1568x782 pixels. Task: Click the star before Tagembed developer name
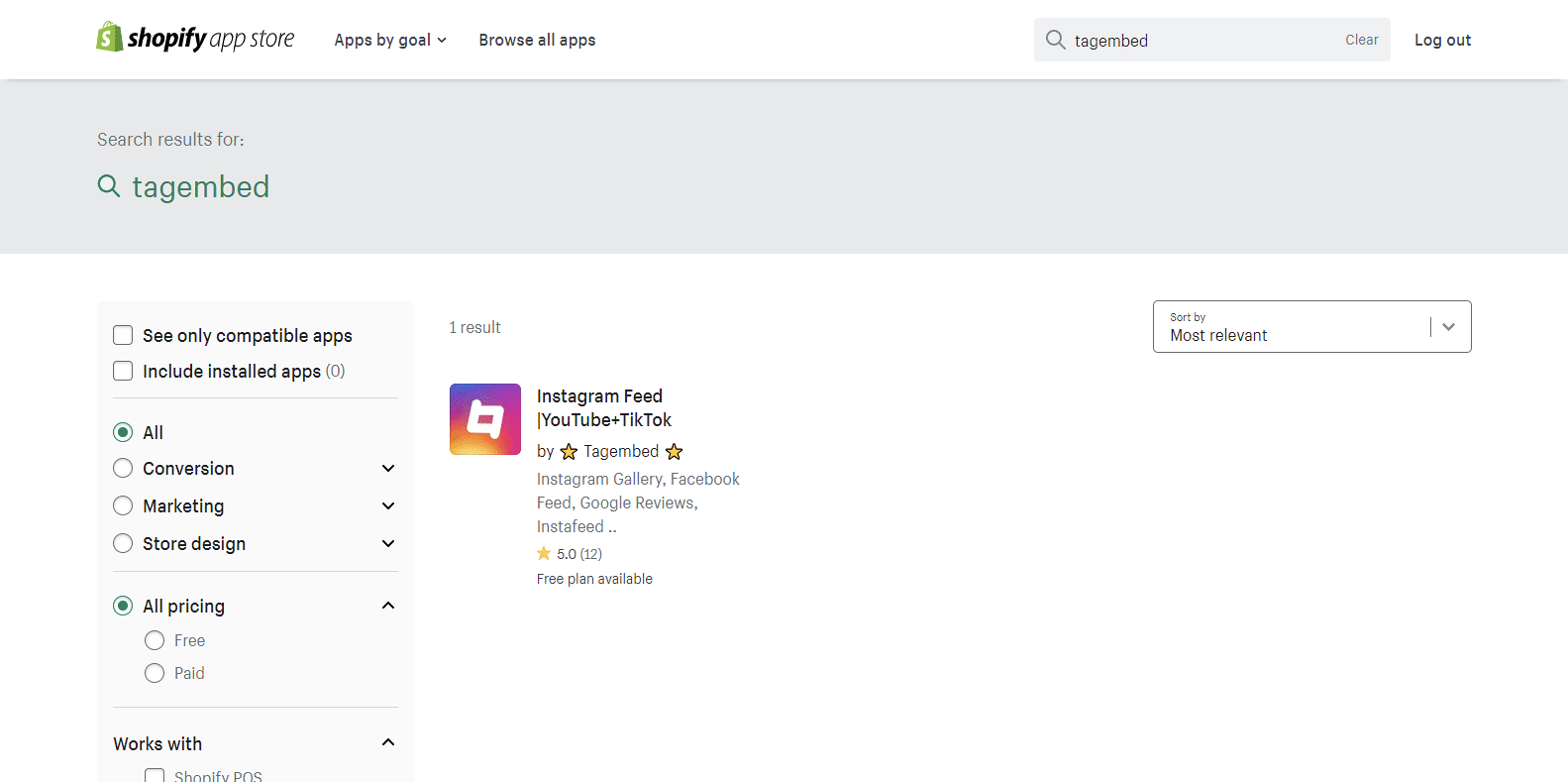coord(569,452)
